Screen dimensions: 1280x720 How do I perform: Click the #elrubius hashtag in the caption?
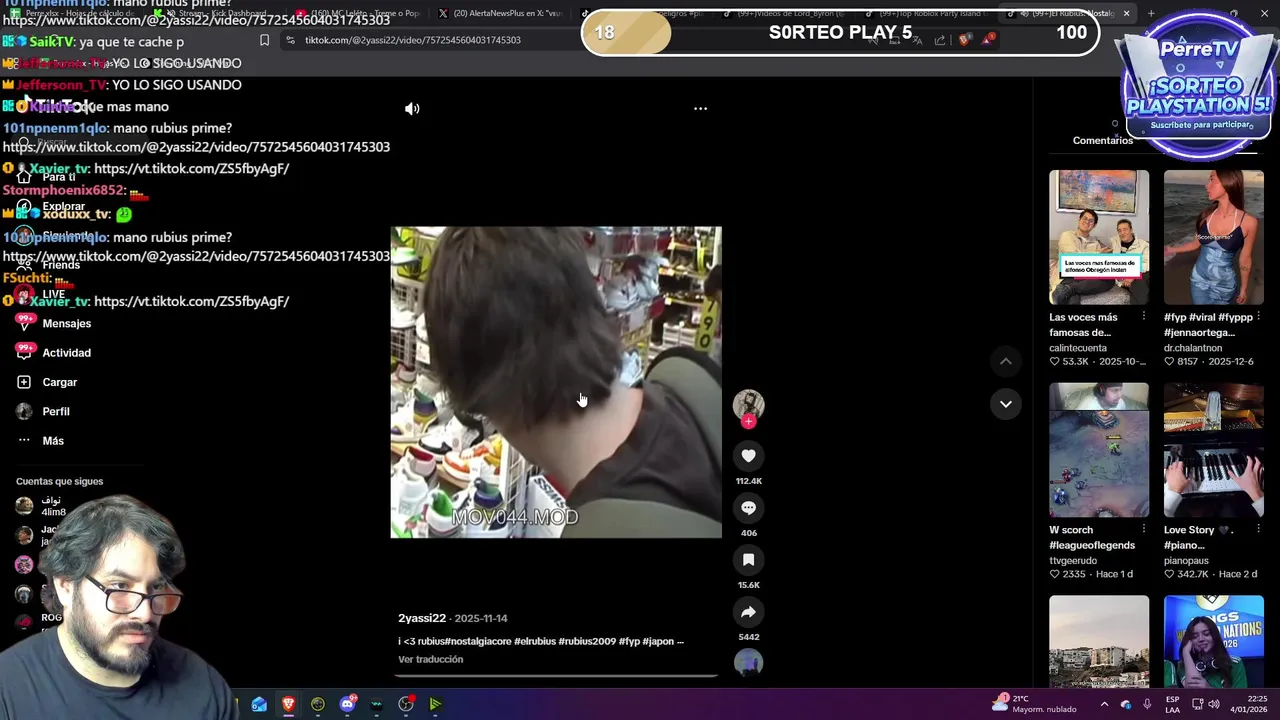(534, 641)
